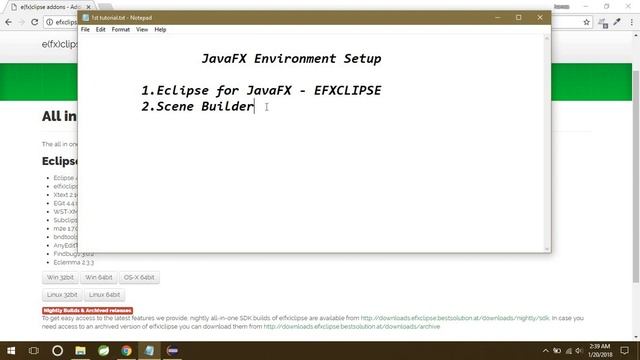Open Task View on the taskbar
Screen dimensions: 640x360
(34, 351)
